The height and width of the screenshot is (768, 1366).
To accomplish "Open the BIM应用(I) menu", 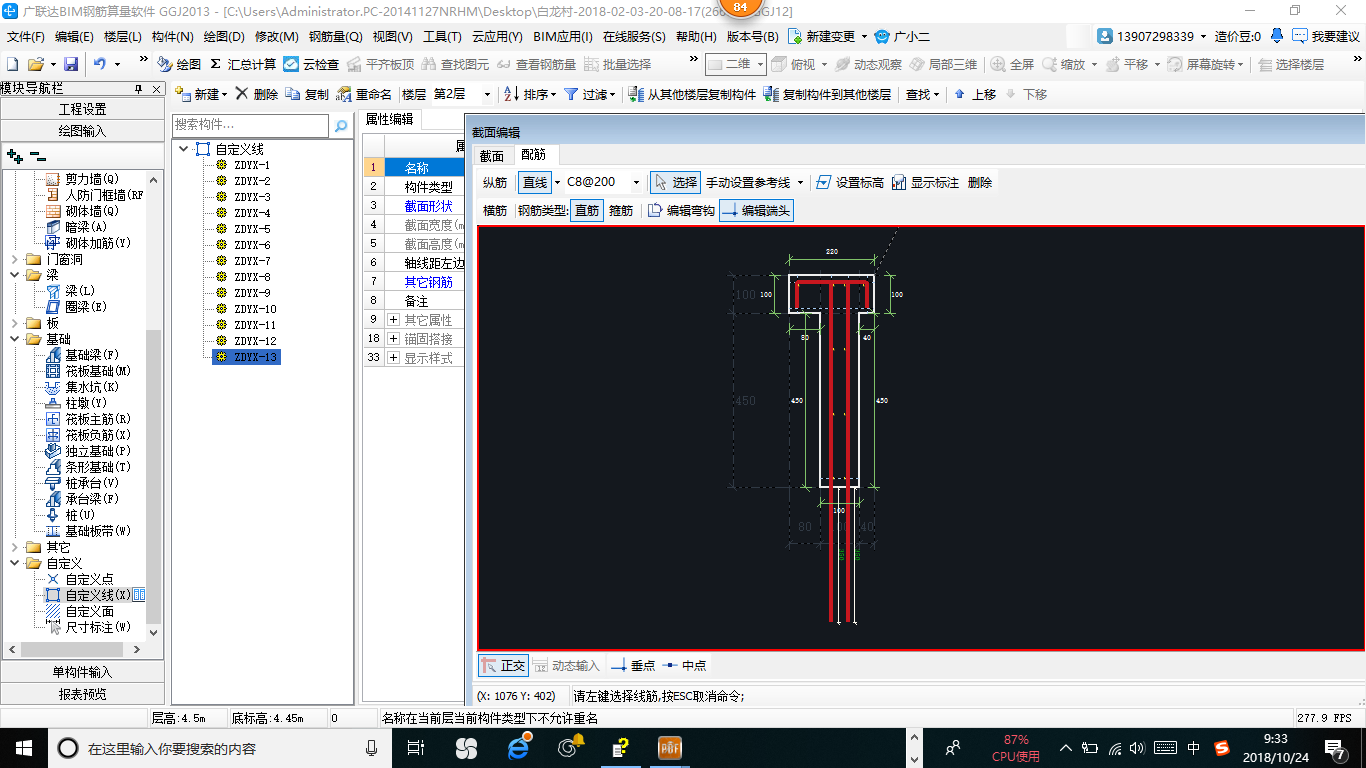I will [x=563, y=37].
